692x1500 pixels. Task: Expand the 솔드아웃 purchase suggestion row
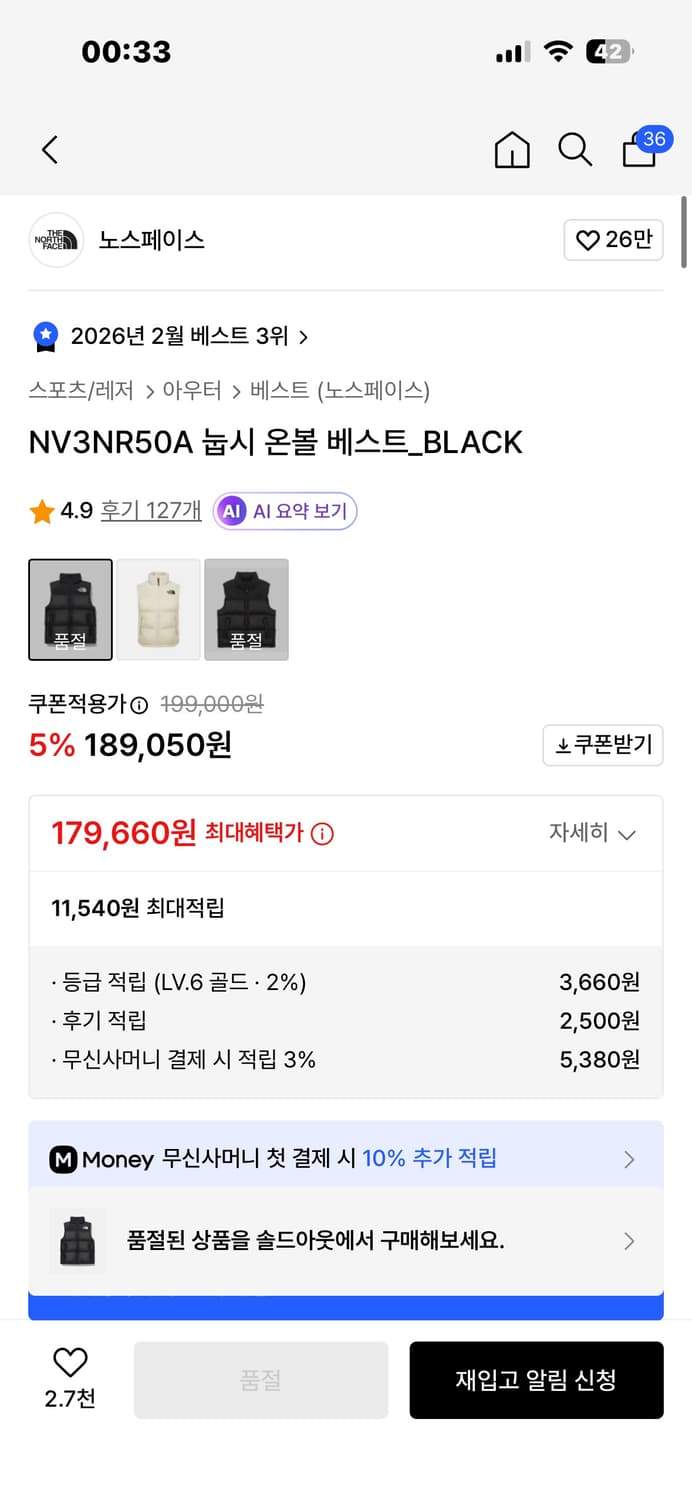click(x=628, y=1241)
